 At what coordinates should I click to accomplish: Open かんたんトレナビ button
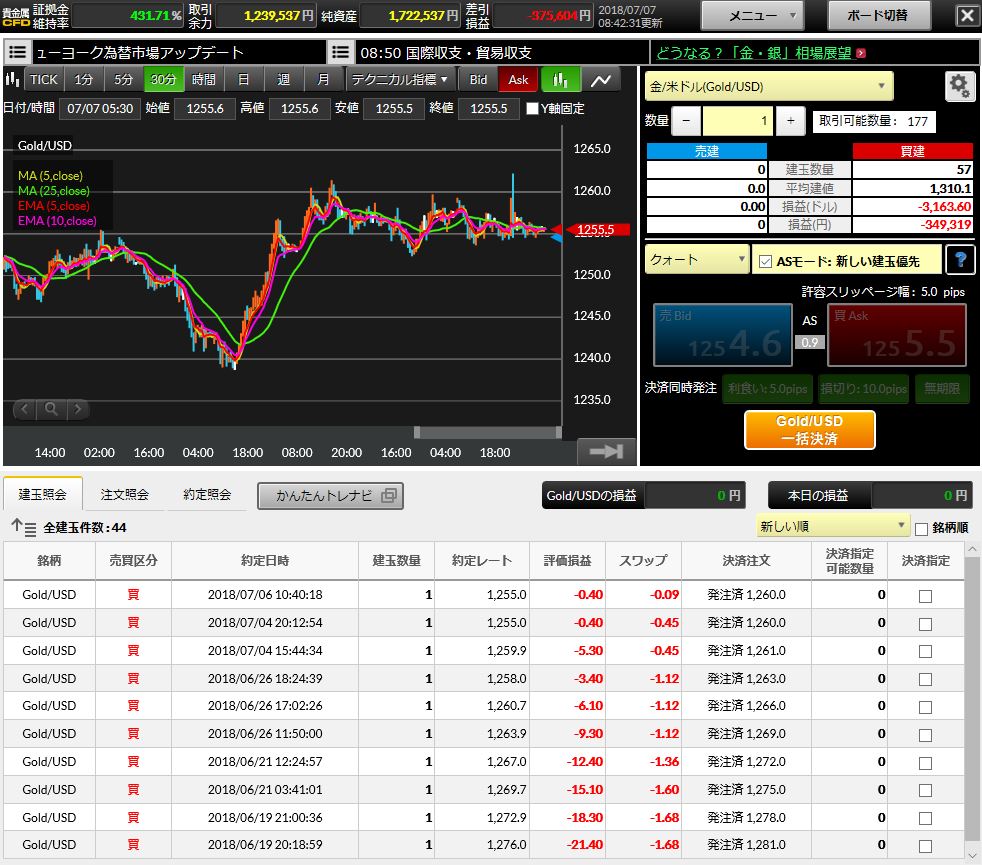[330, 495]
